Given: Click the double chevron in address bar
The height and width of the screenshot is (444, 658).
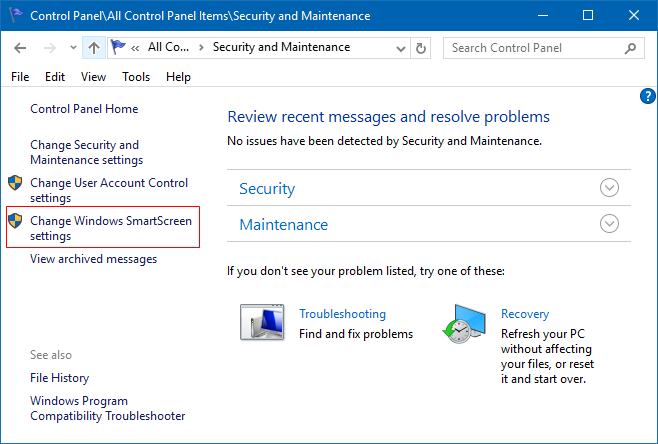Looking at the screenshot, I should 135,48.
